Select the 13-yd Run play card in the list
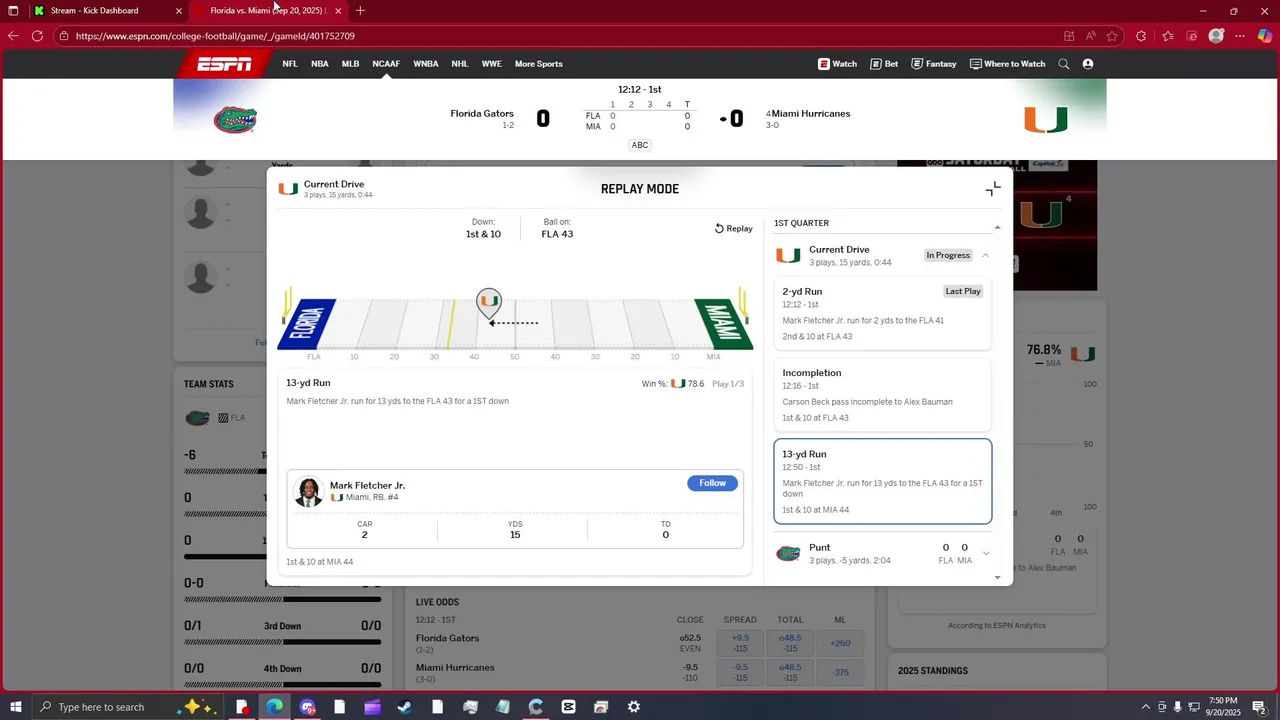The width and height of the screenshot is (1280, 720). [x=883, y=481]
